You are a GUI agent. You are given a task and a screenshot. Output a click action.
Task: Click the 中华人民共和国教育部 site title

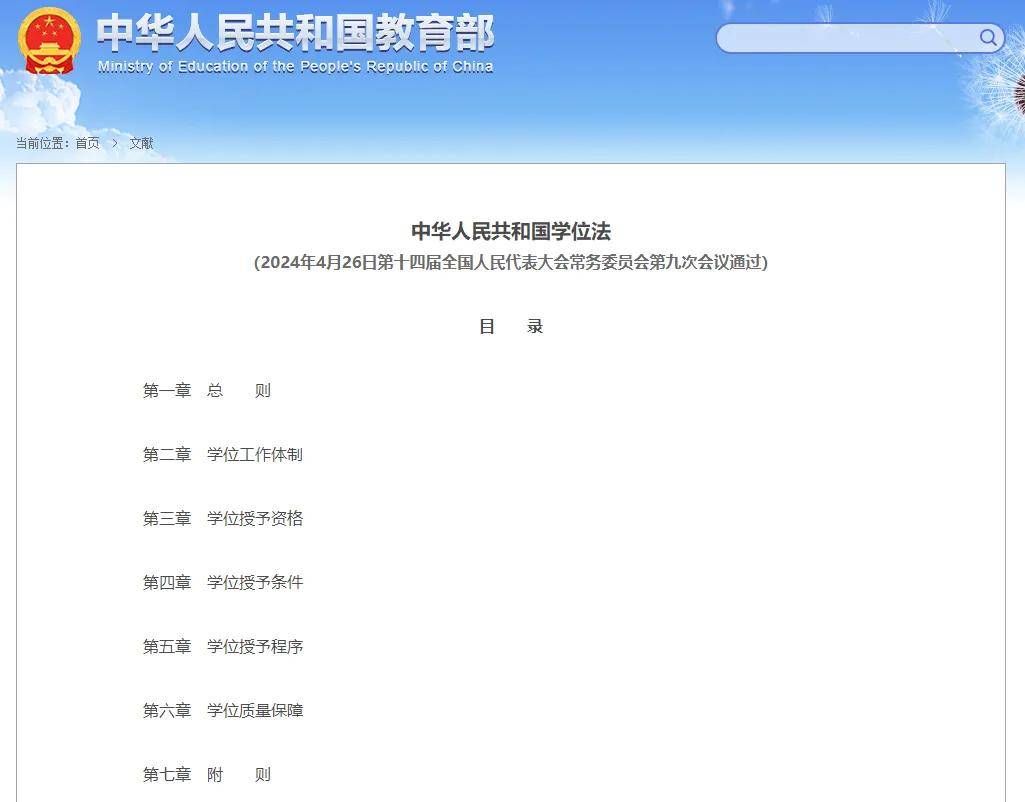click(x=295, y=33)
